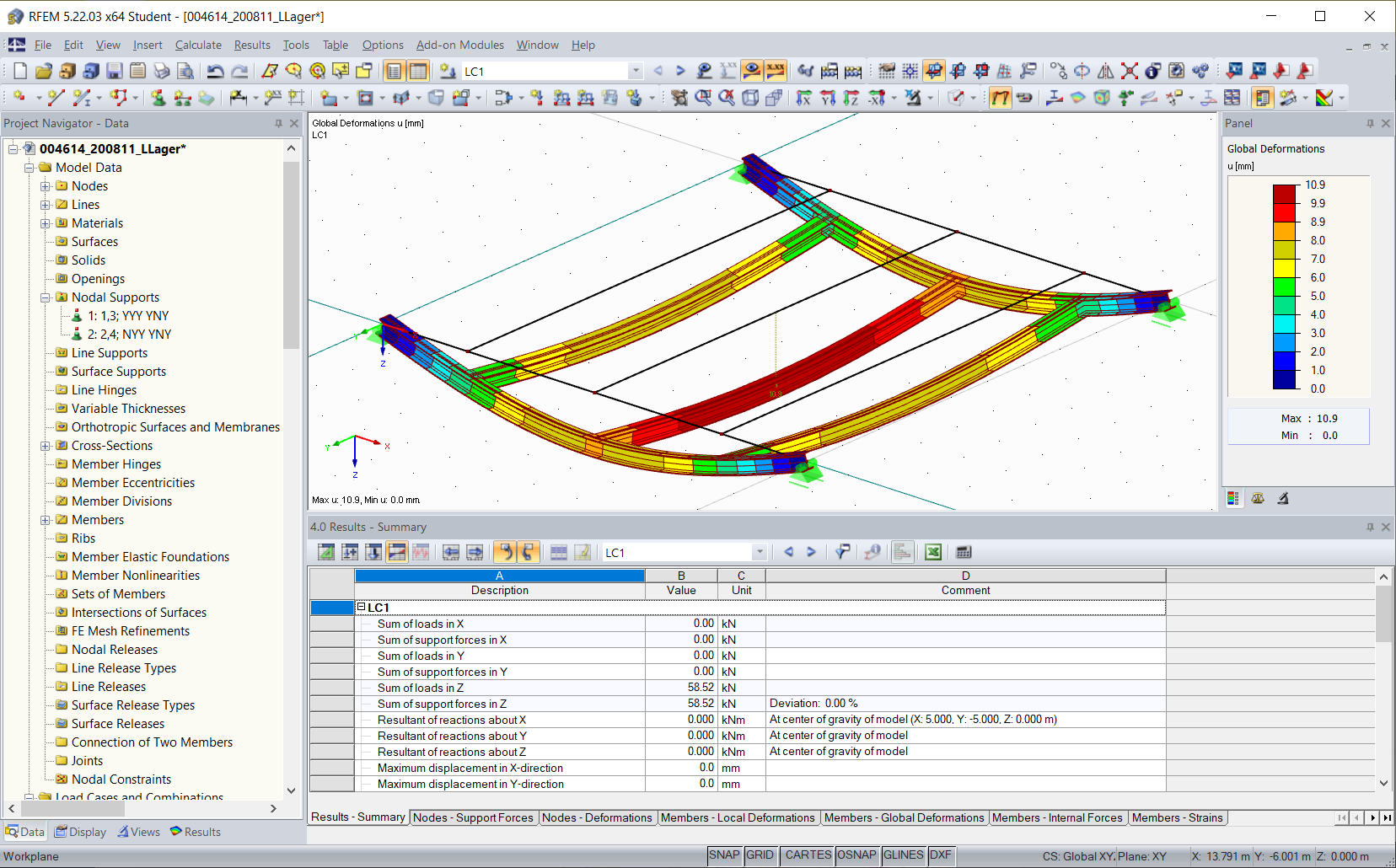The height and width of the screenshot is (868, 1396).
Task: Create a new model with the New icon
Action: pos(20,71)
